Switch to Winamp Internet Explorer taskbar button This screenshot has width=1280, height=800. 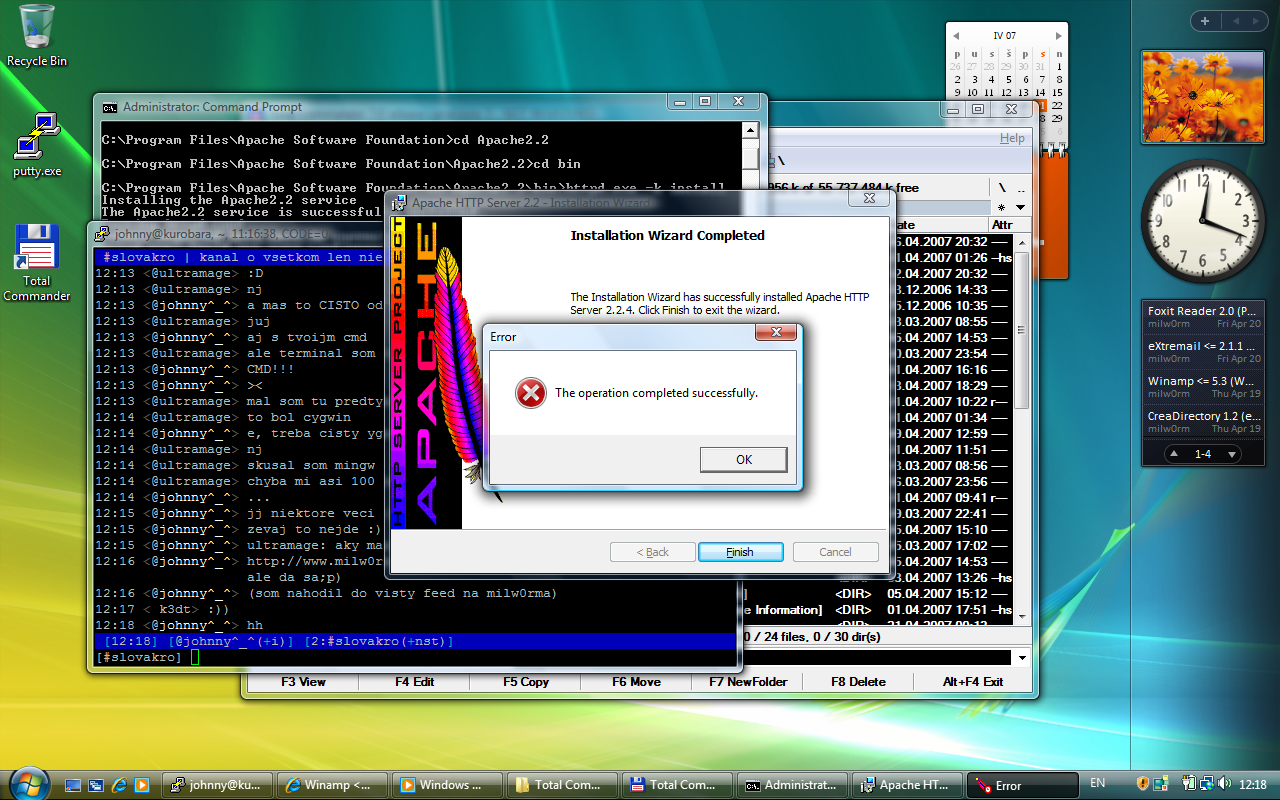(x=332, y=785)
